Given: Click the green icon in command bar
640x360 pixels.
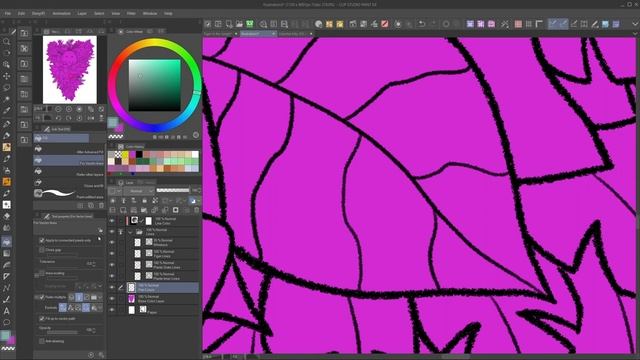Looking at the screenshot, I should point(249,24).
